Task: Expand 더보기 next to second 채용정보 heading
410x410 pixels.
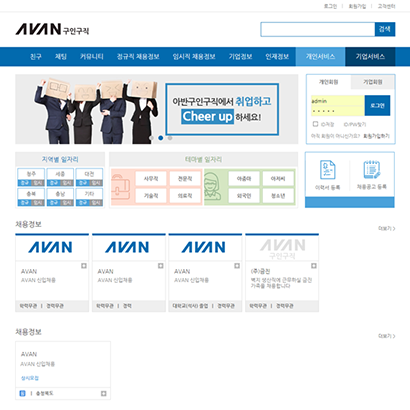Action: 387,336
